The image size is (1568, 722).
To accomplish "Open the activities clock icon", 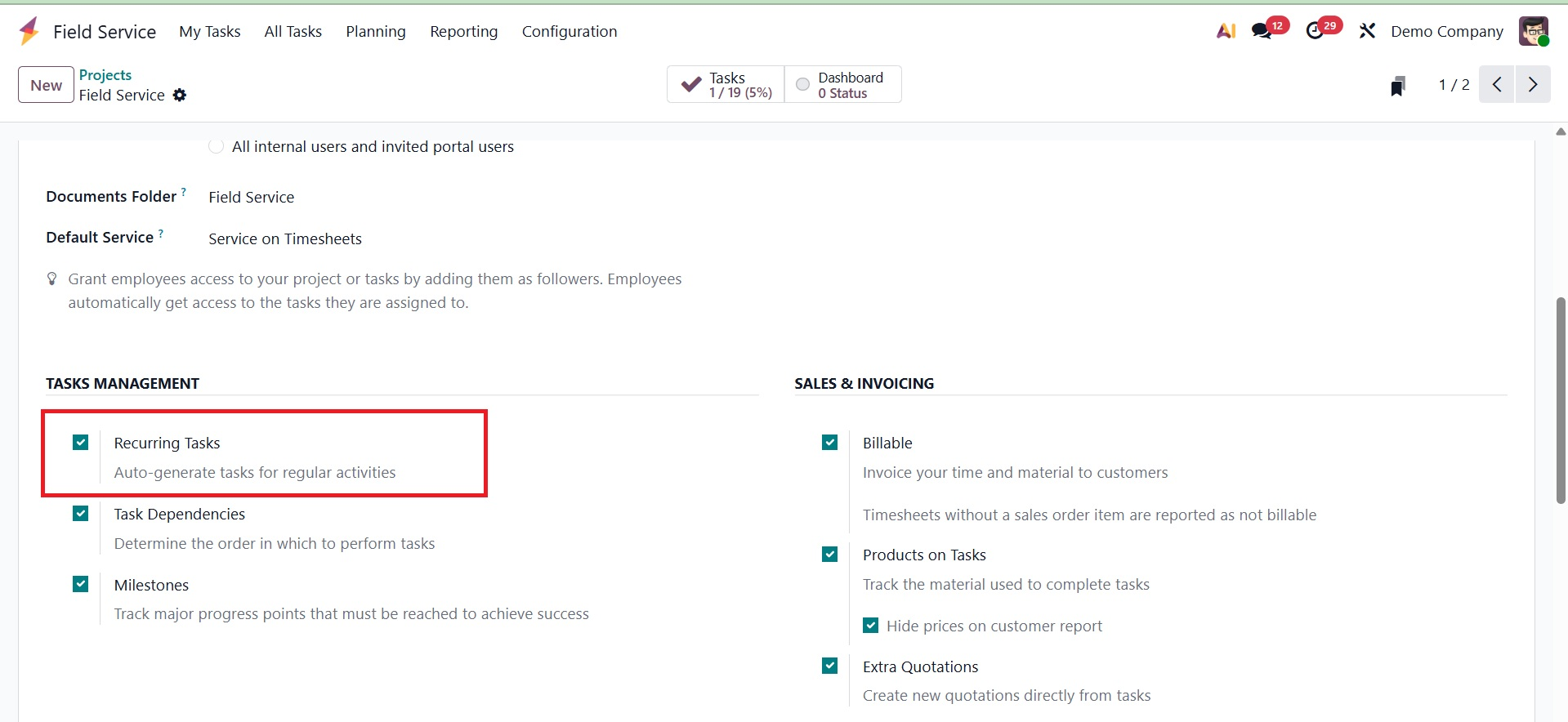I will 1315,31.
